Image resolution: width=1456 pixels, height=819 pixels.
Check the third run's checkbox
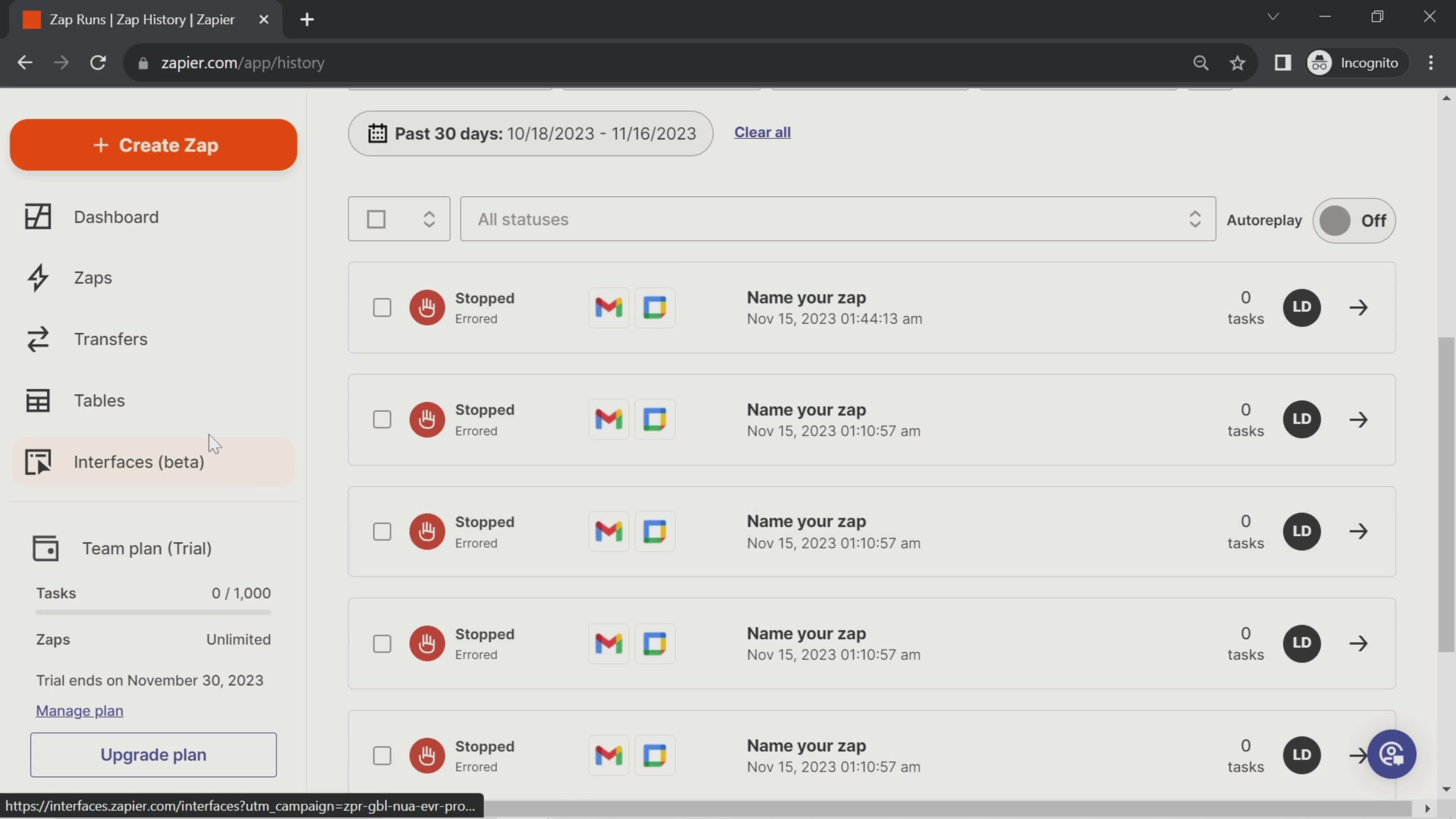[382, 532]
